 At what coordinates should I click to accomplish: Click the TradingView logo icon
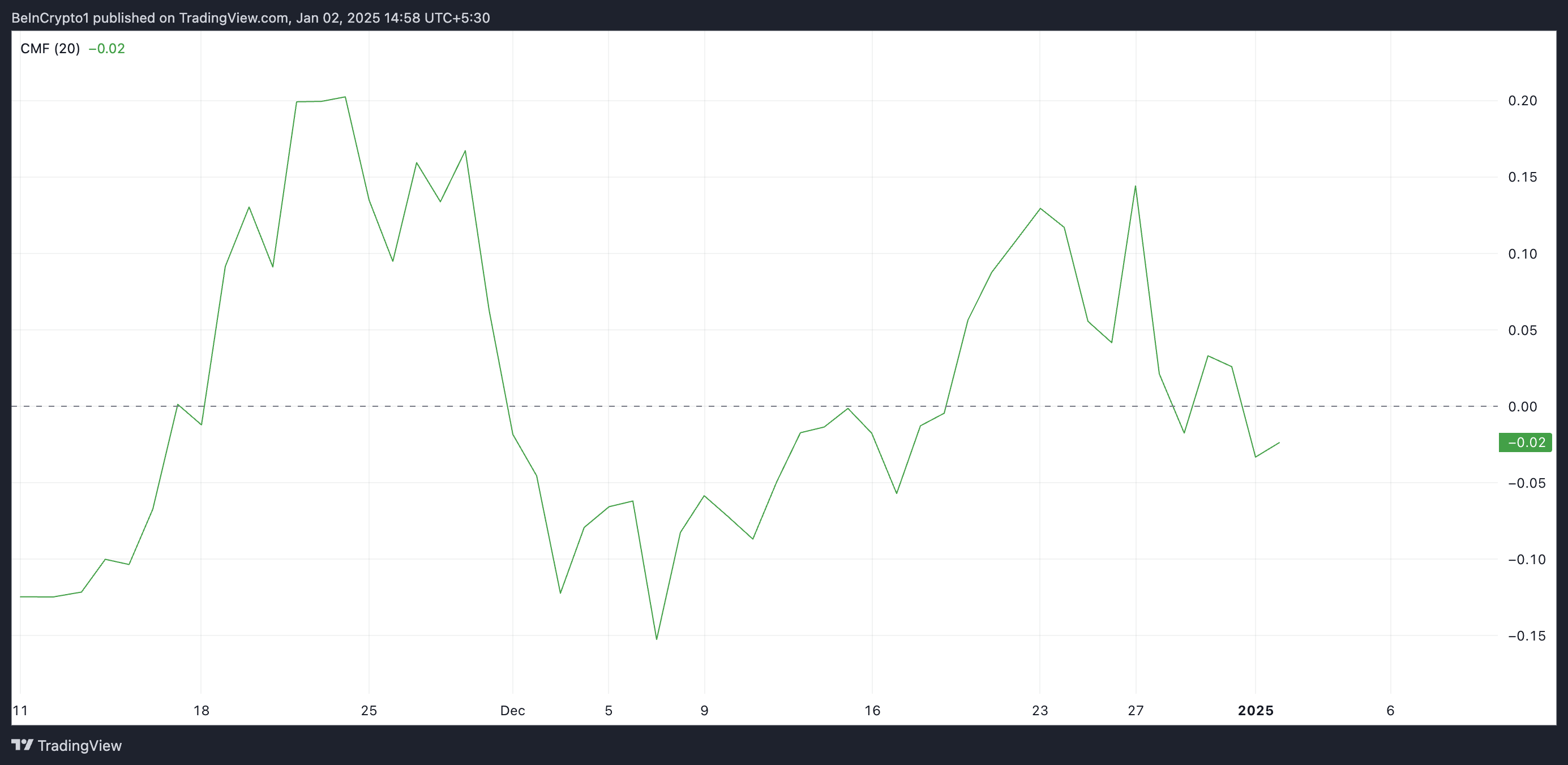click(x=23, y=745)
